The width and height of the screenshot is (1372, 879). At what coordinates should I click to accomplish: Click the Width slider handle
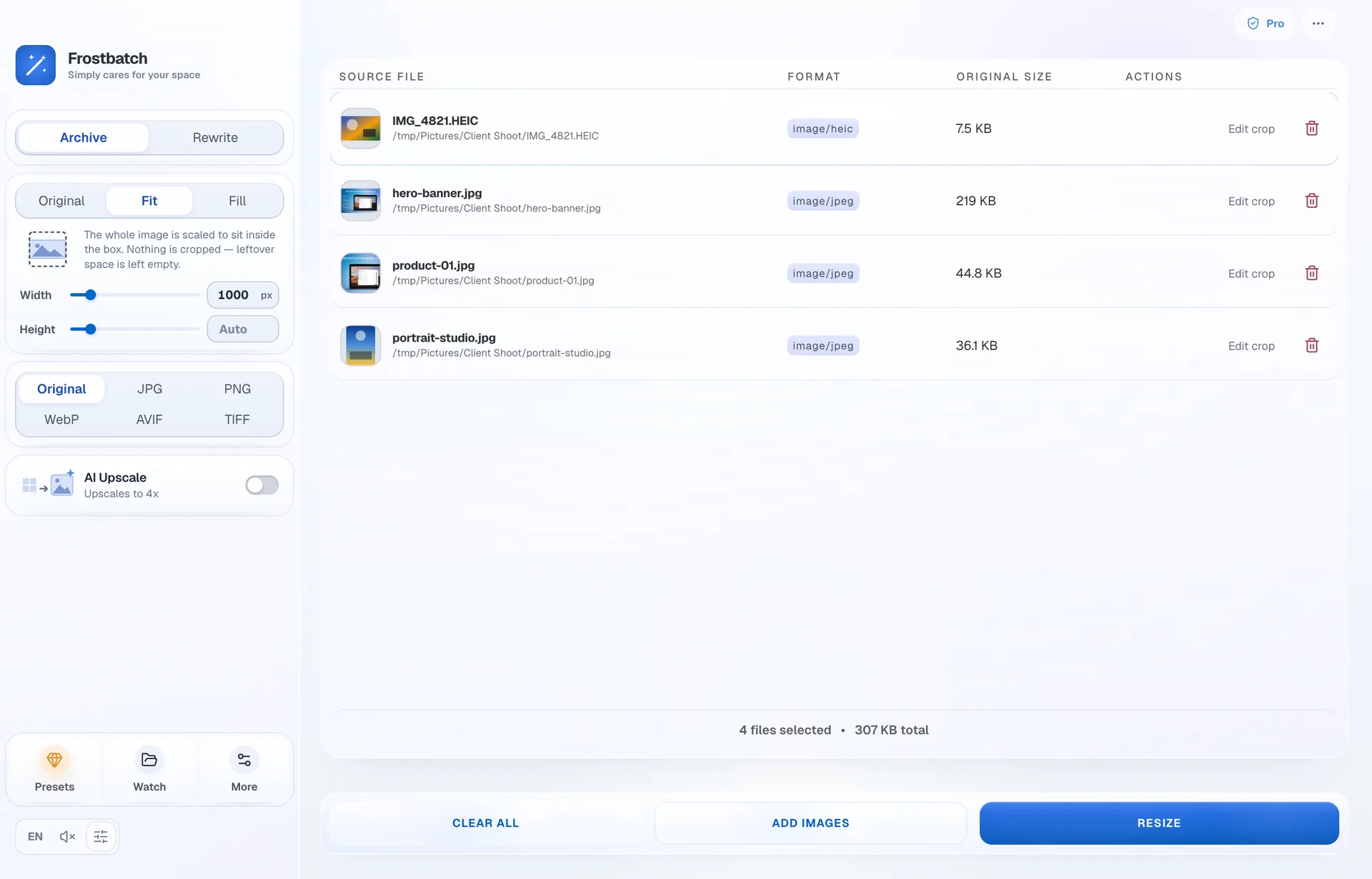click(x=90, y=295)
